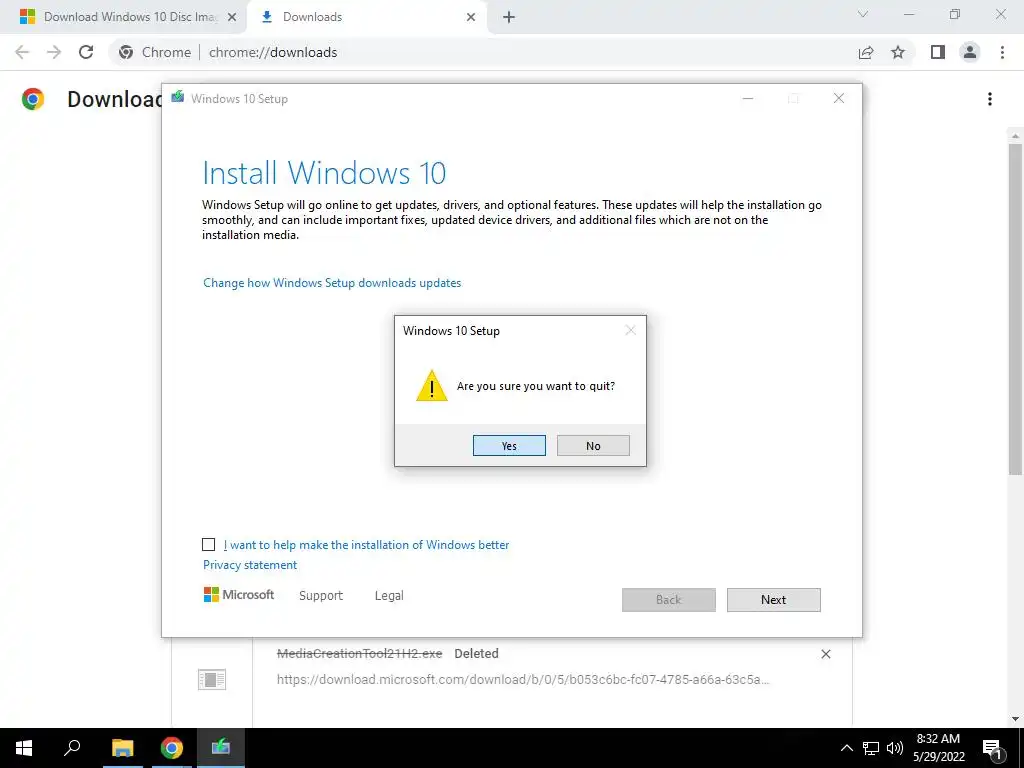This screenshot has height=768, width=1024.
Task: Open Change how Windows Setup downloads updates
Action: (332, 283)
